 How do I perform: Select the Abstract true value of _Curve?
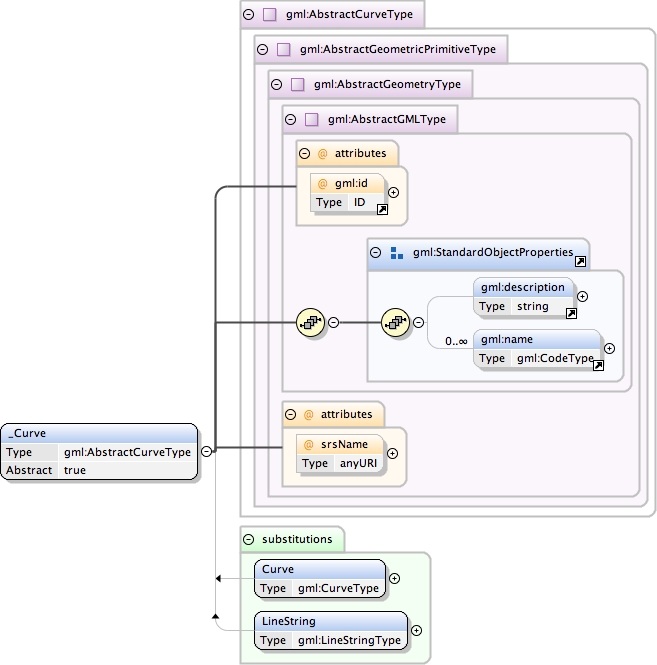[x=75, y=470]
